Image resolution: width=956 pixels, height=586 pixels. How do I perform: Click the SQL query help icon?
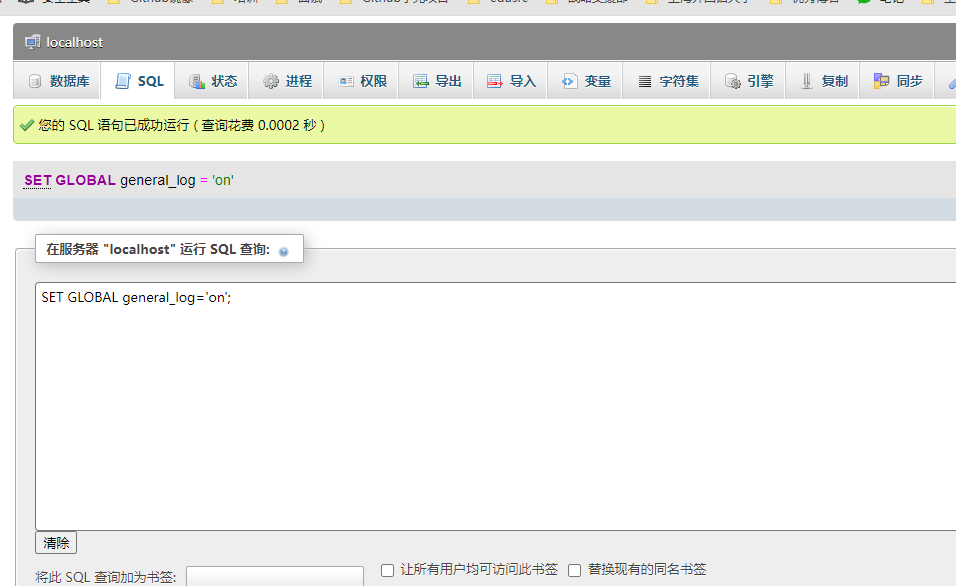(284, 251)
